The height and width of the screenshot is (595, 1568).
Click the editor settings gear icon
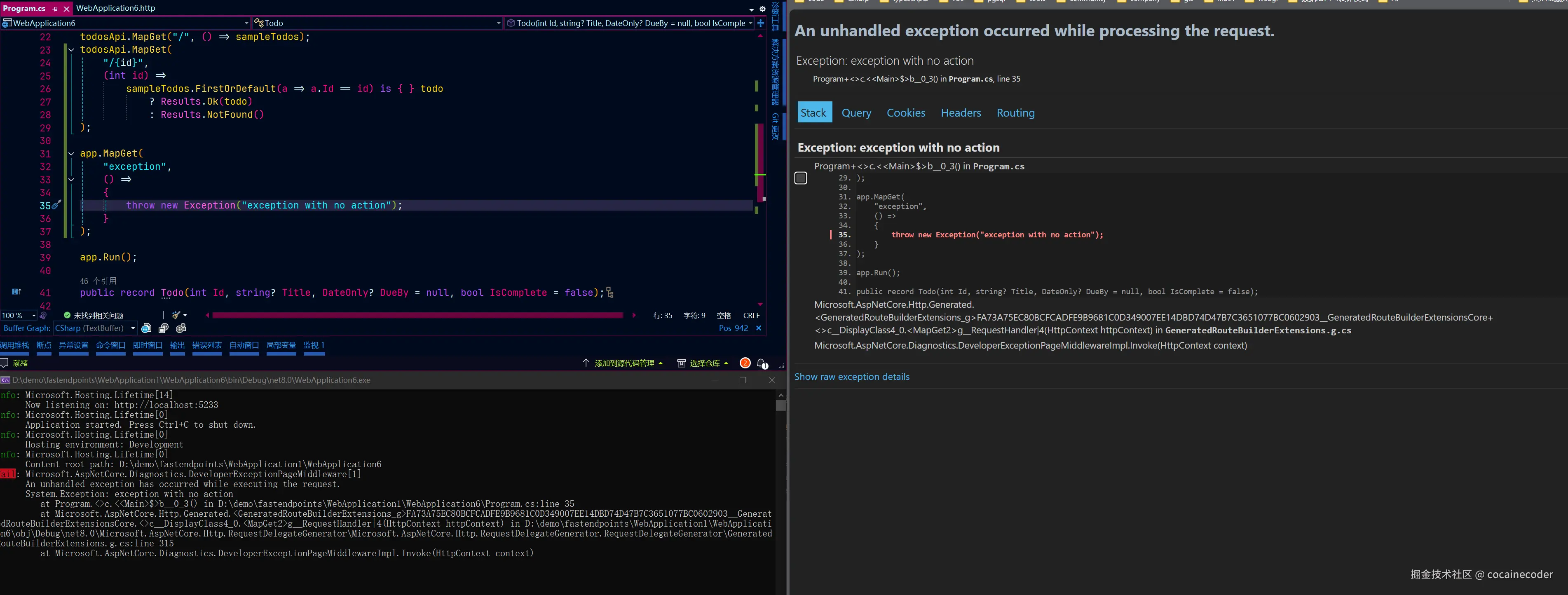coord(762,9)
